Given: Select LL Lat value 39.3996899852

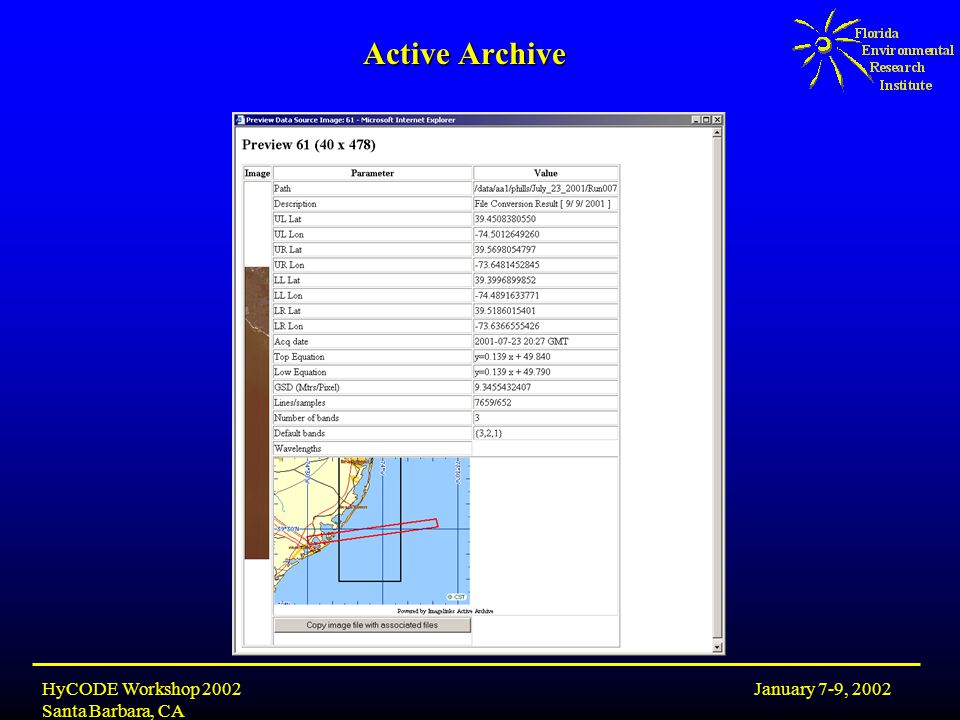Looking at the screenshot, I should click(x=505, y=280).
